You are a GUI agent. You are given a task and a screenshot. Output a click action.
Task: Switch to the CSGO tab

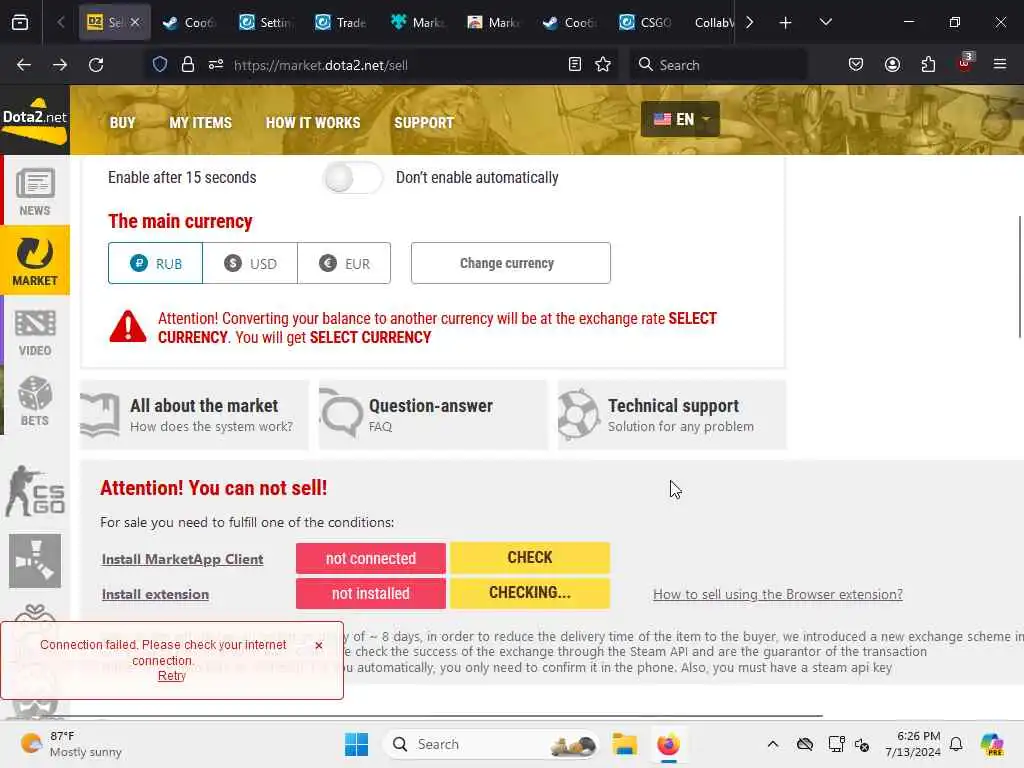(646, 22)
